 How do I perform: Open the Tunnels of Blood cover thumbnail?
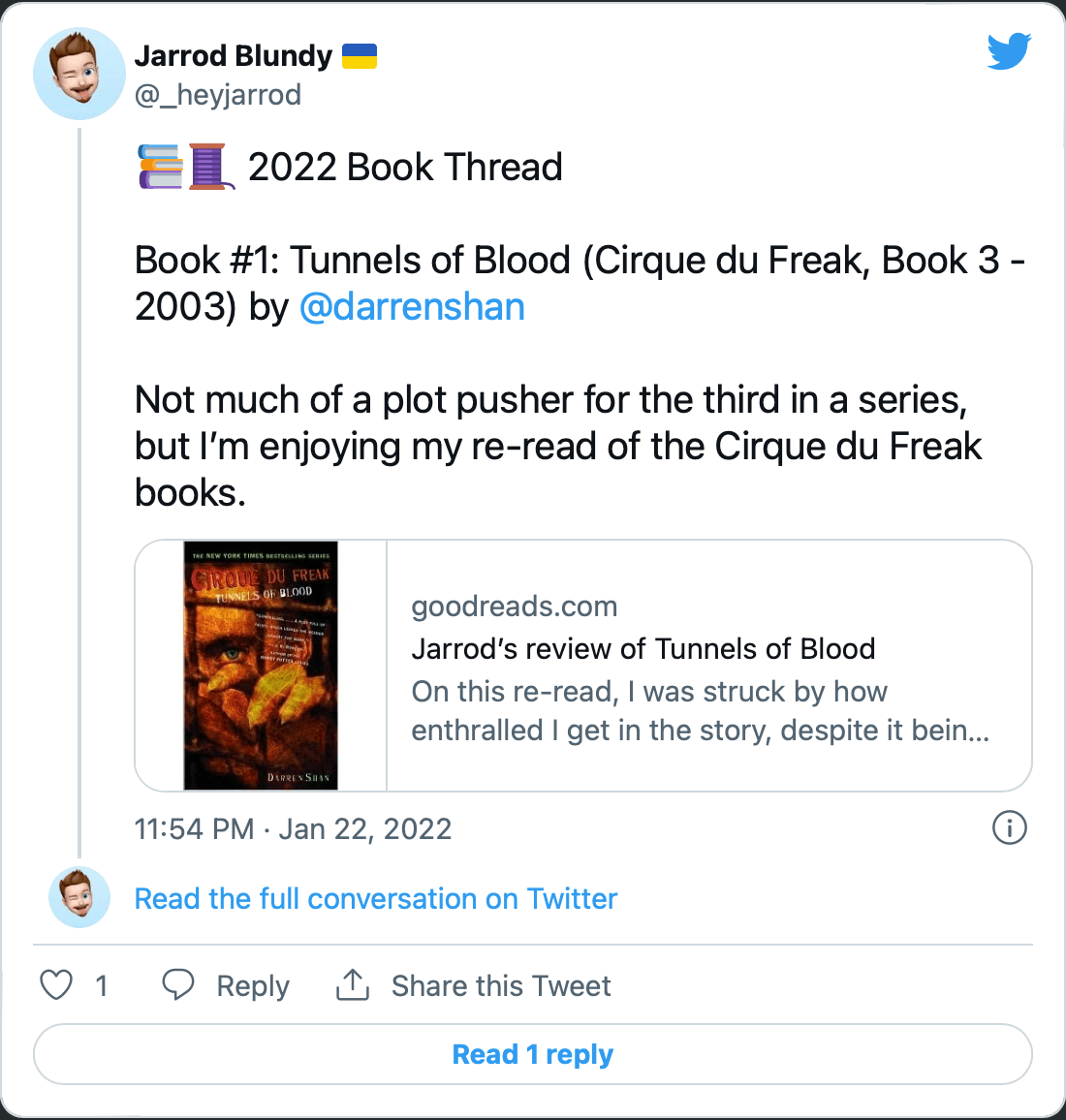[x=261, y=666]
